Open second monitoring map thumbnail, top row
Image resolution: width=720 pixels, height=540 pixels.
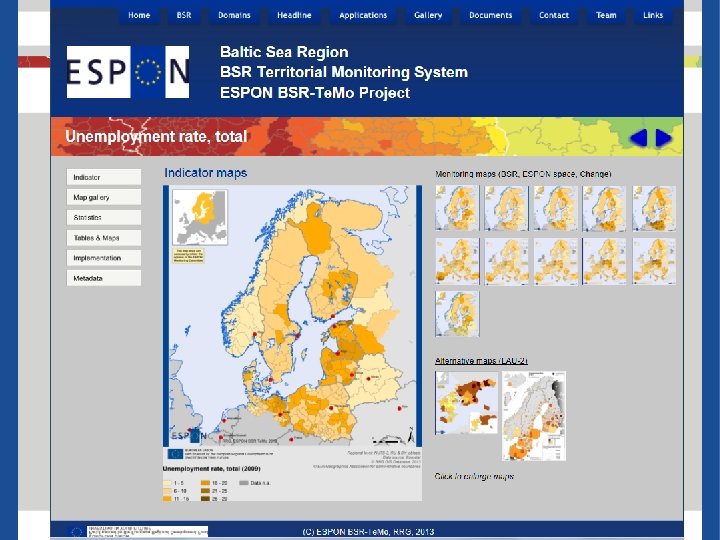pos(506,208)
